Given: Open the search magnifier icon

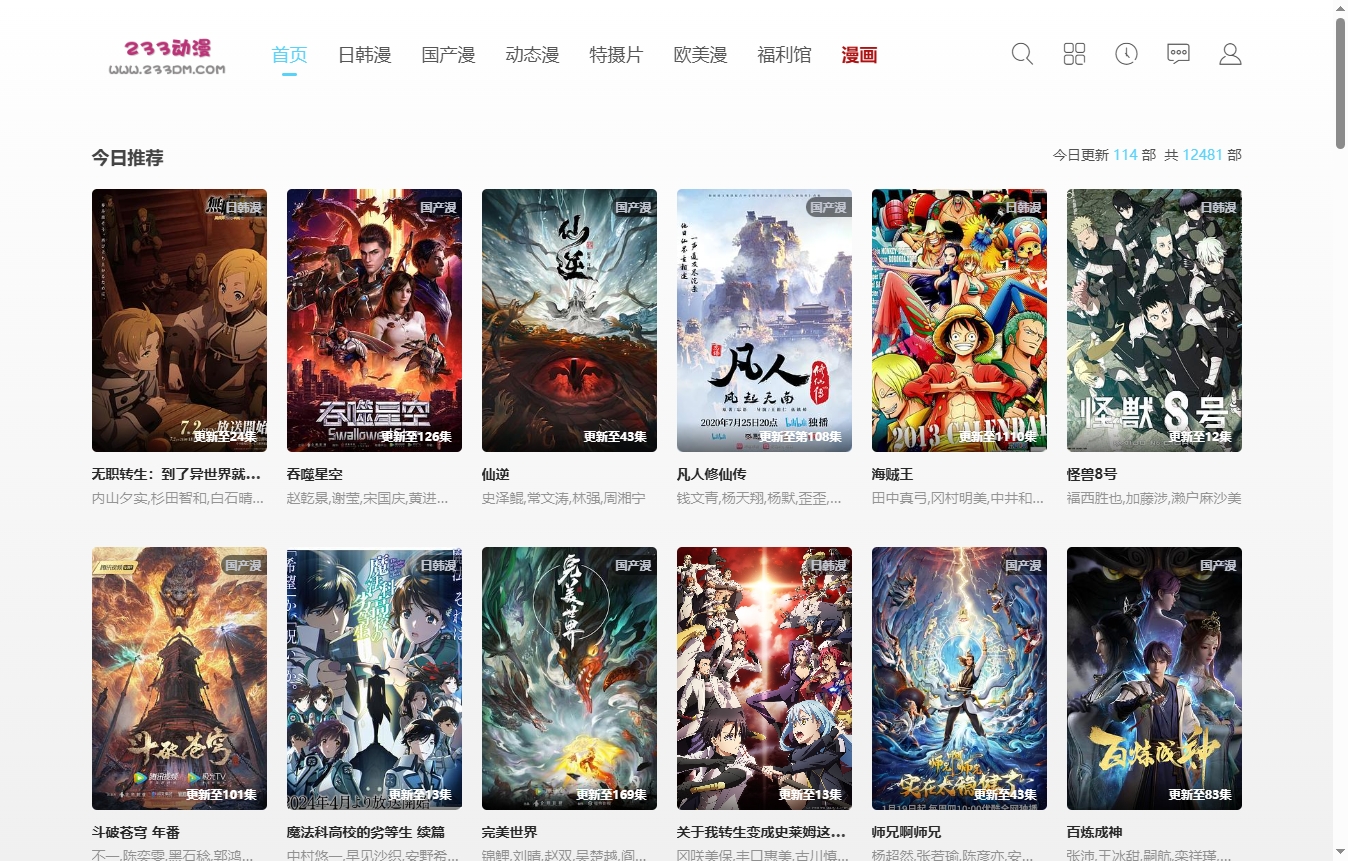Looking at the screenshot, I should point(1022,54).
